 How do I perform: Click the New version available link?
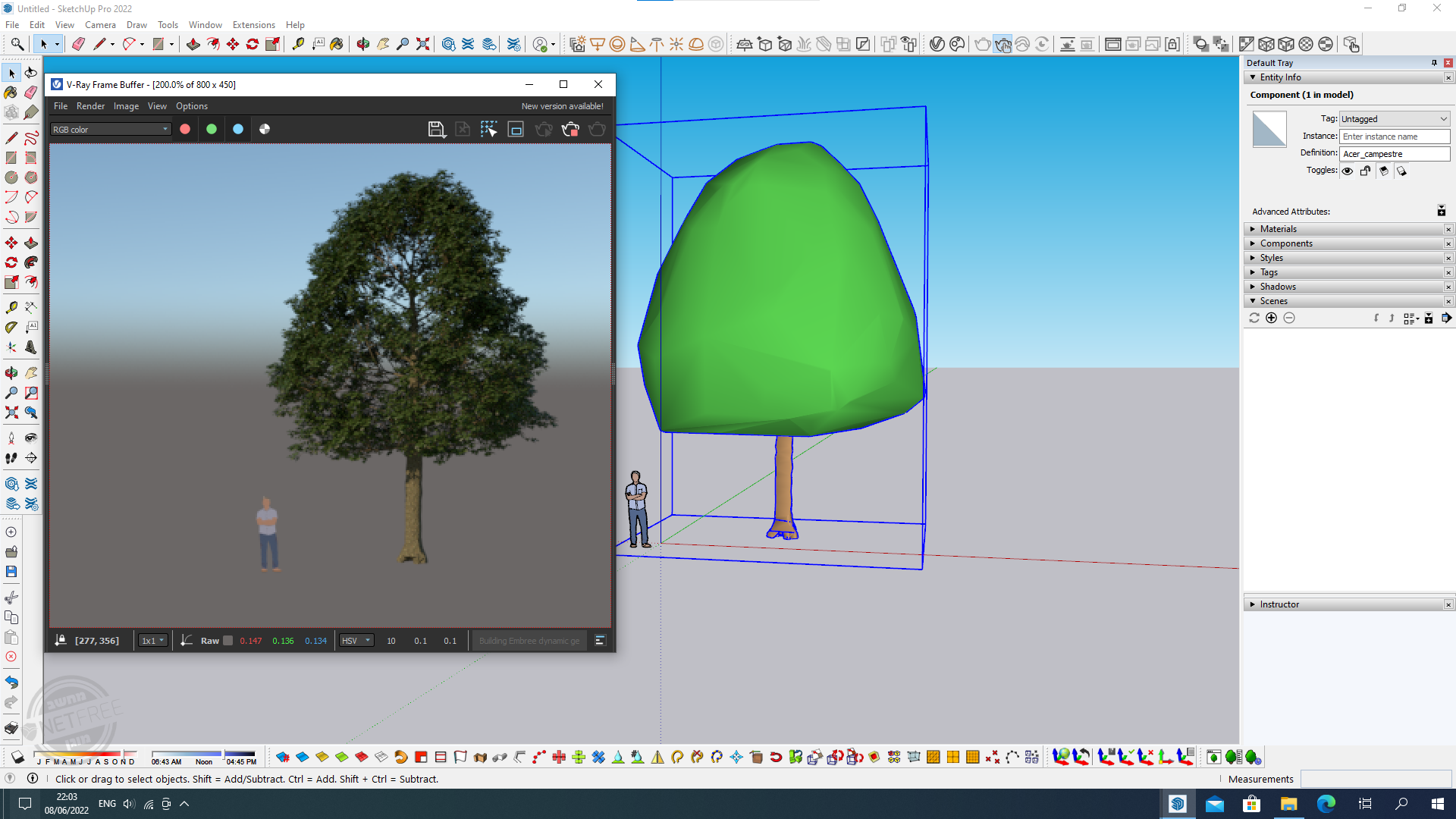point(562,106)
